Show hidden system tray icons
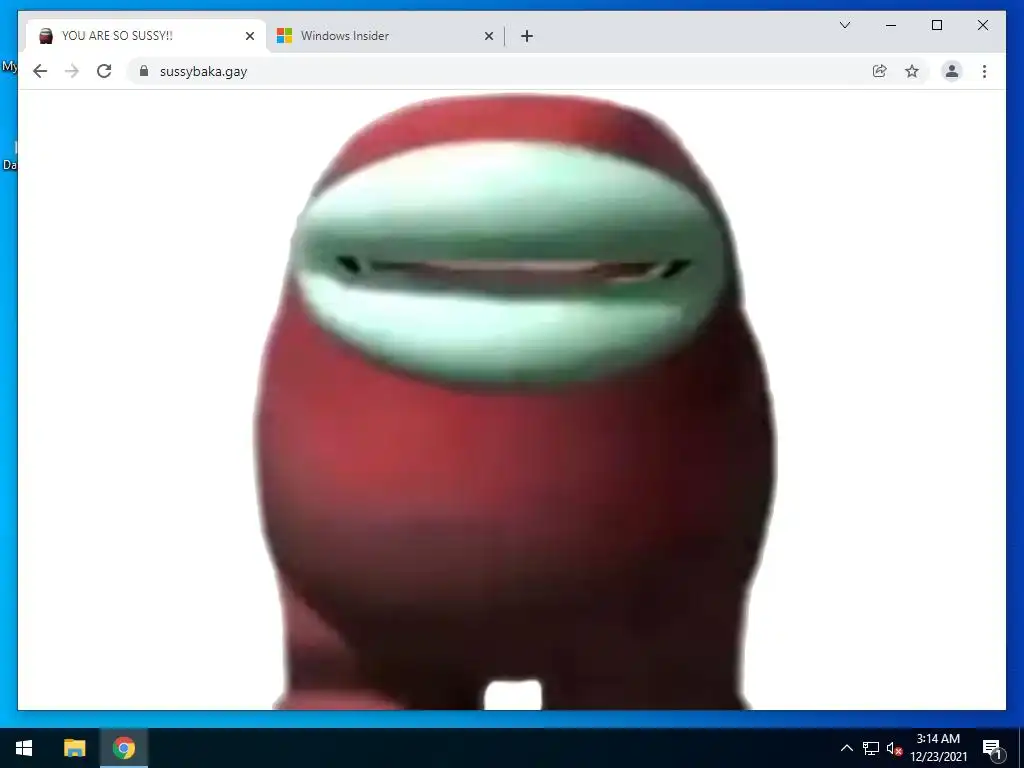1024x768 pixels. coord(846,748)
